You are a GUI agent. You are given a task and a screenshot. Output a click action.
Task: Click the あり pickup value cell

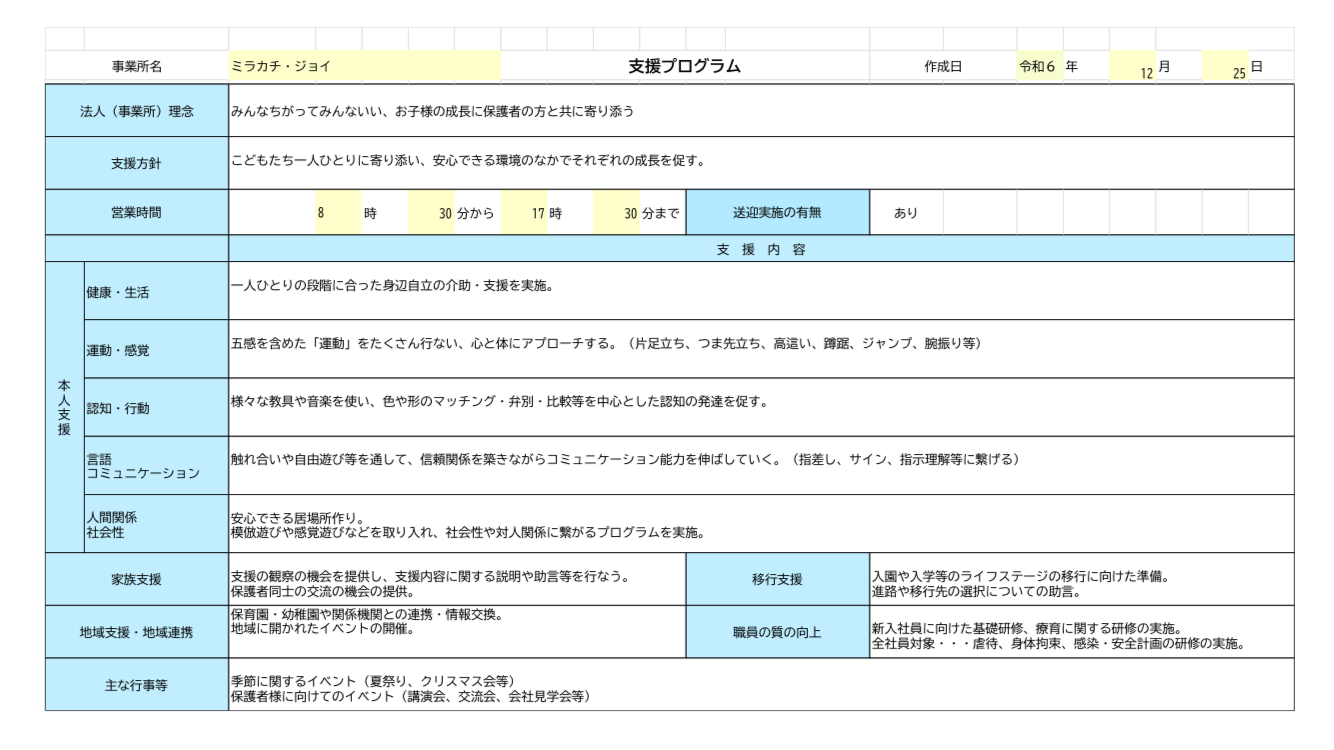[906, 211]
